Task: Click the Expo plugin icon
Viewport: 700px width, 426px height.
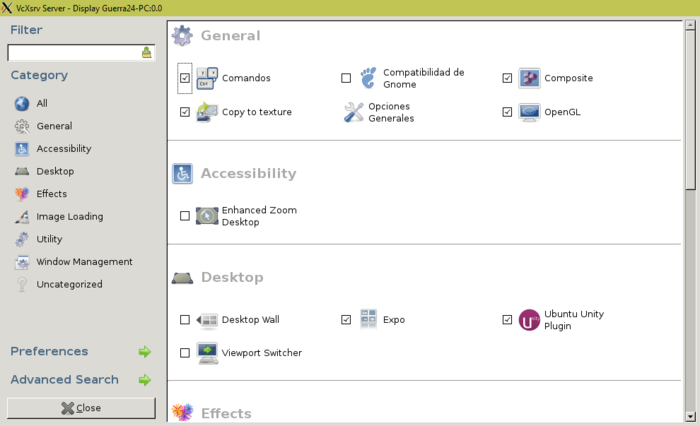Action: (368, 320)
